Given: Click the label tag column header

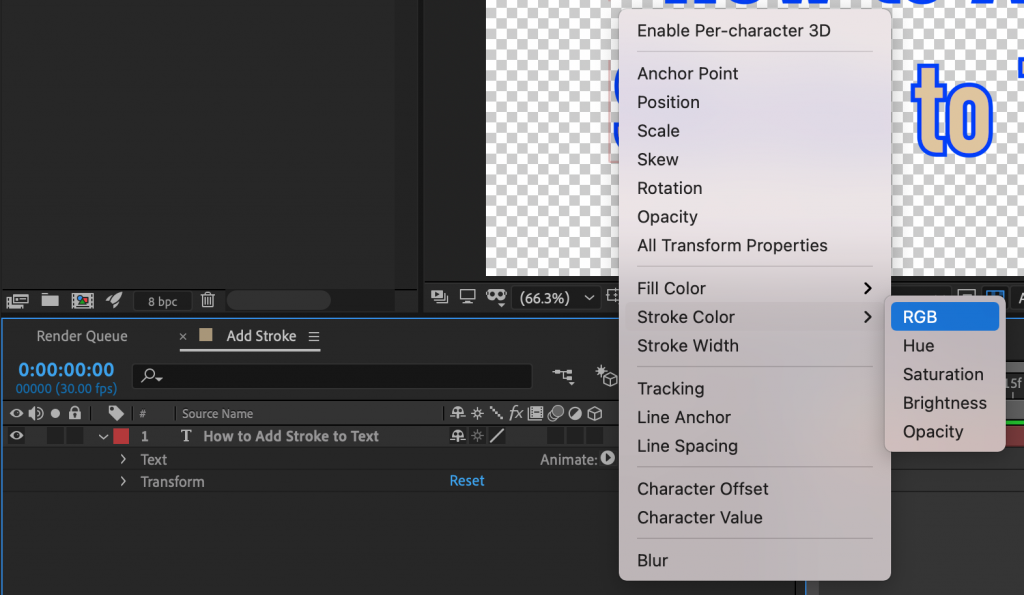Looking at the screenshot, I should coord(116,413).
